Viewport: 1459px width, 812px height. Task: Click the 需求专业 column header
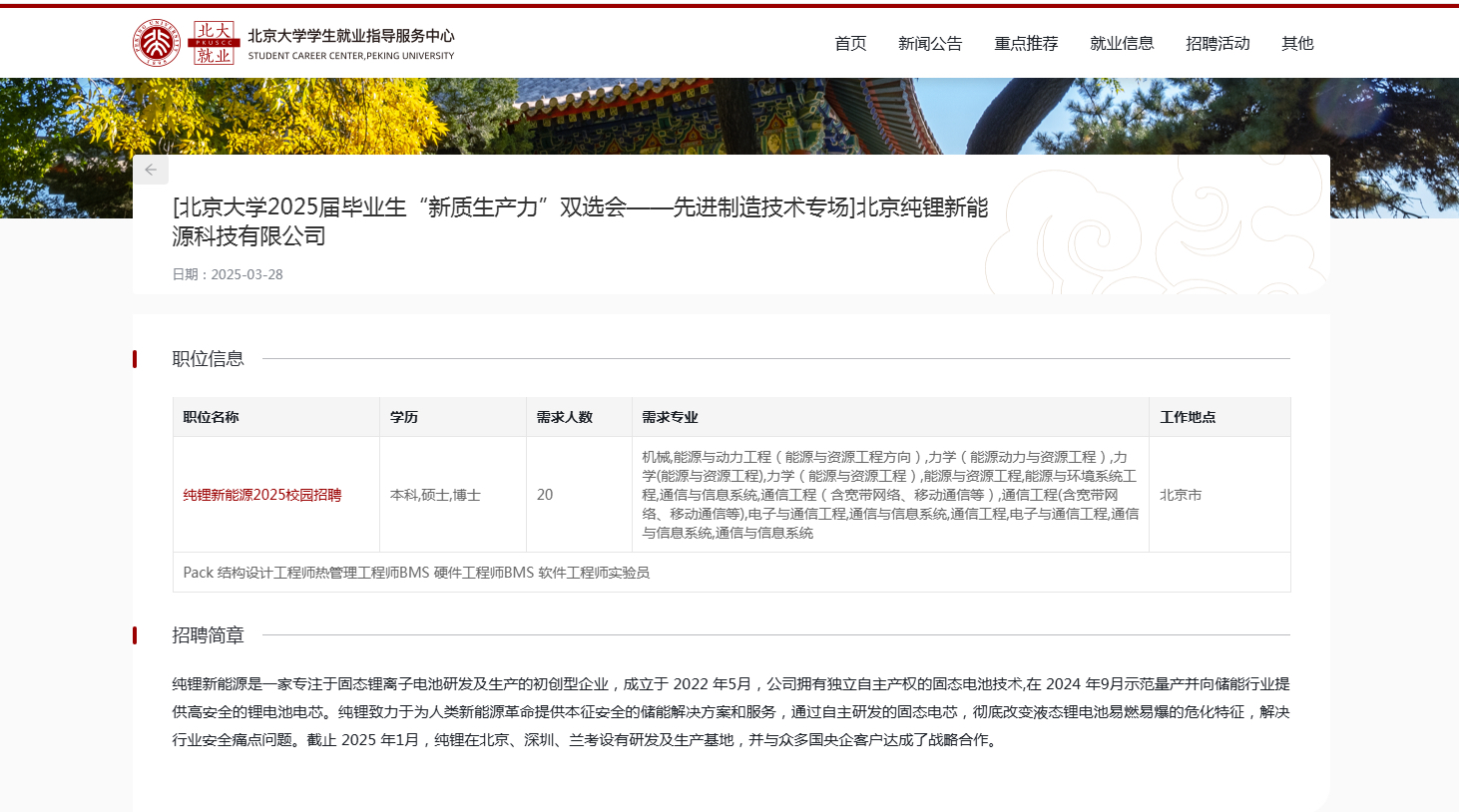pos(890,417)
